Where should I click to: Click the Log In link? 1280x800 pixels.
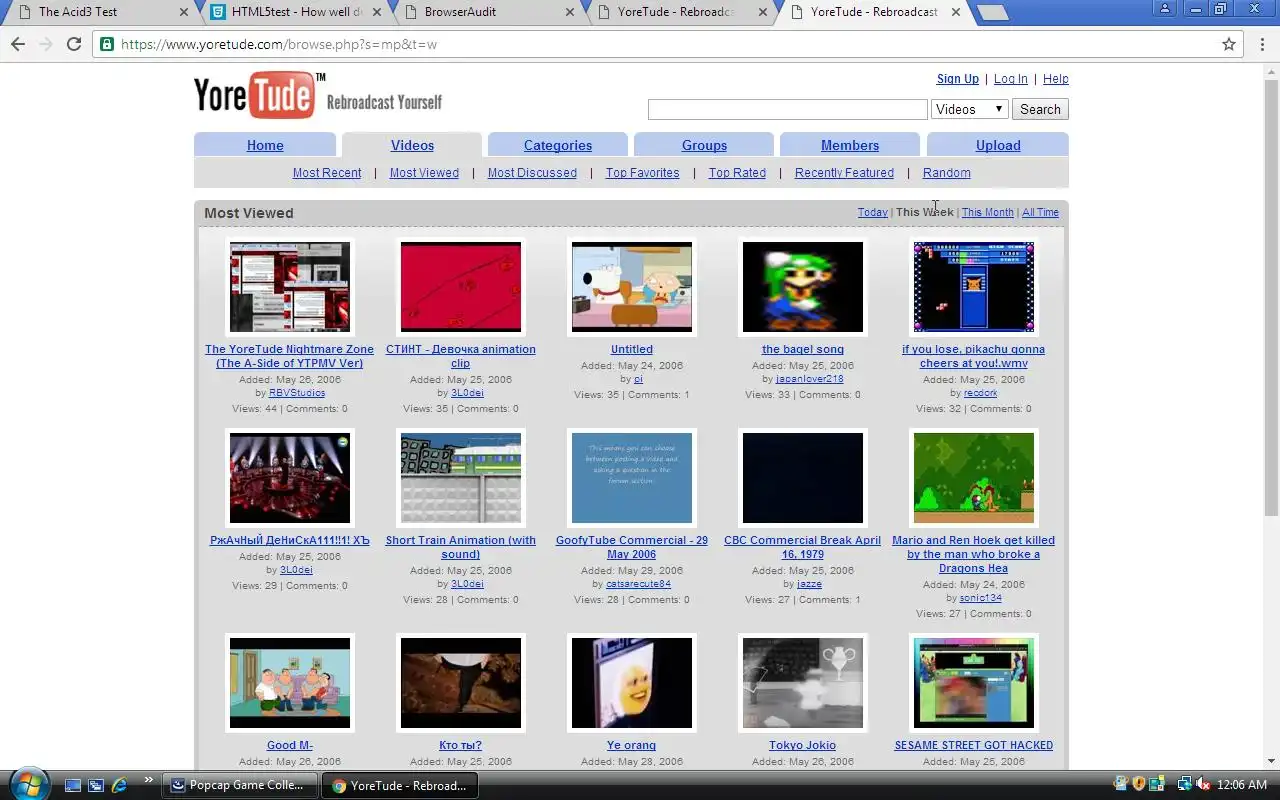point(1010,79)
